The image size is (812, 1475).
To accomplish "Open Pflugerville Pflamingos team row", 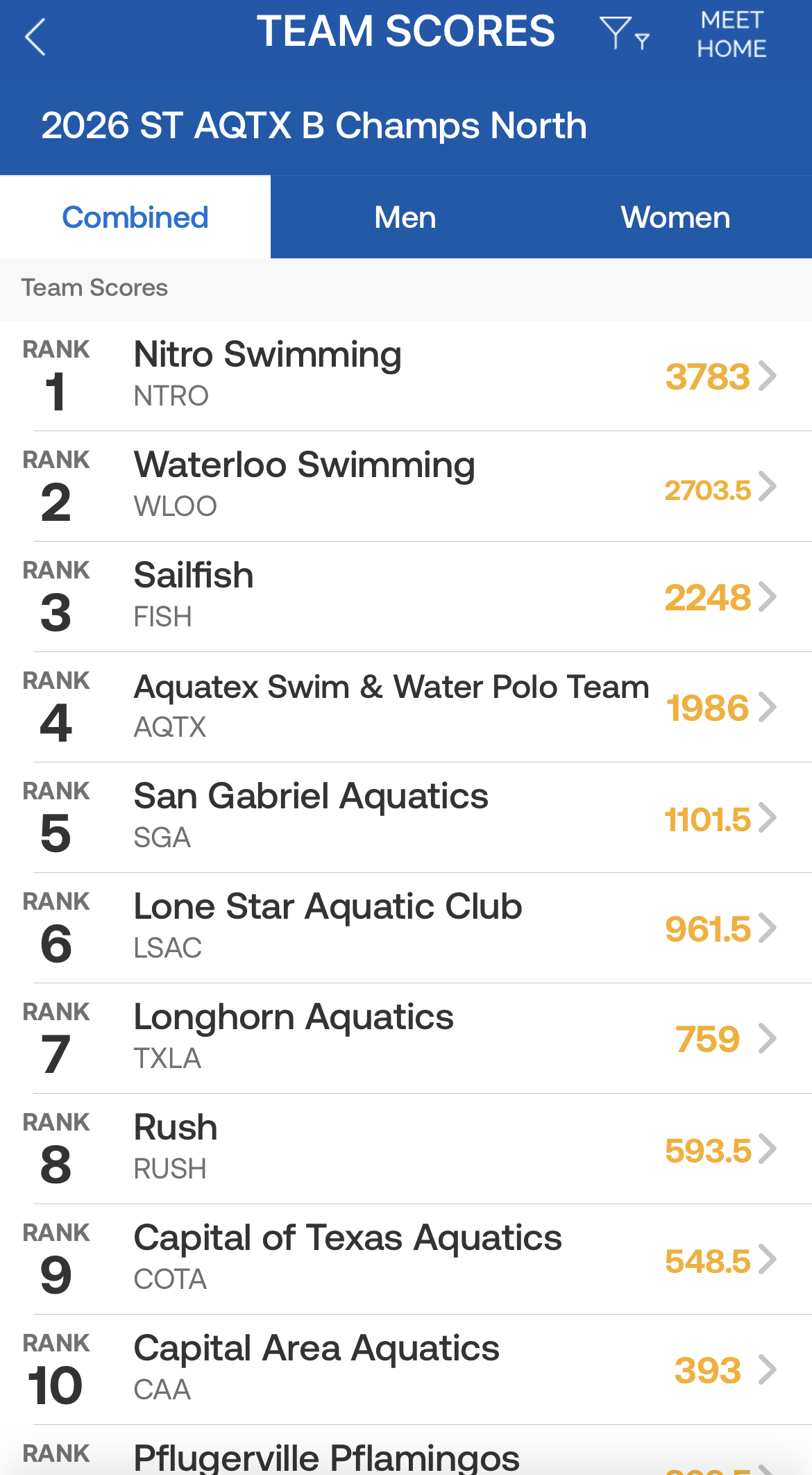I will [326, 1456].
